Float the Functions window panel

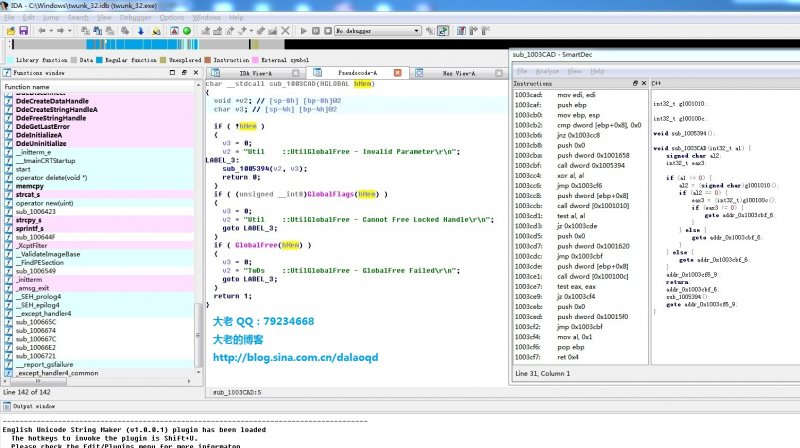pyautogui.click(x=184, y=72)
